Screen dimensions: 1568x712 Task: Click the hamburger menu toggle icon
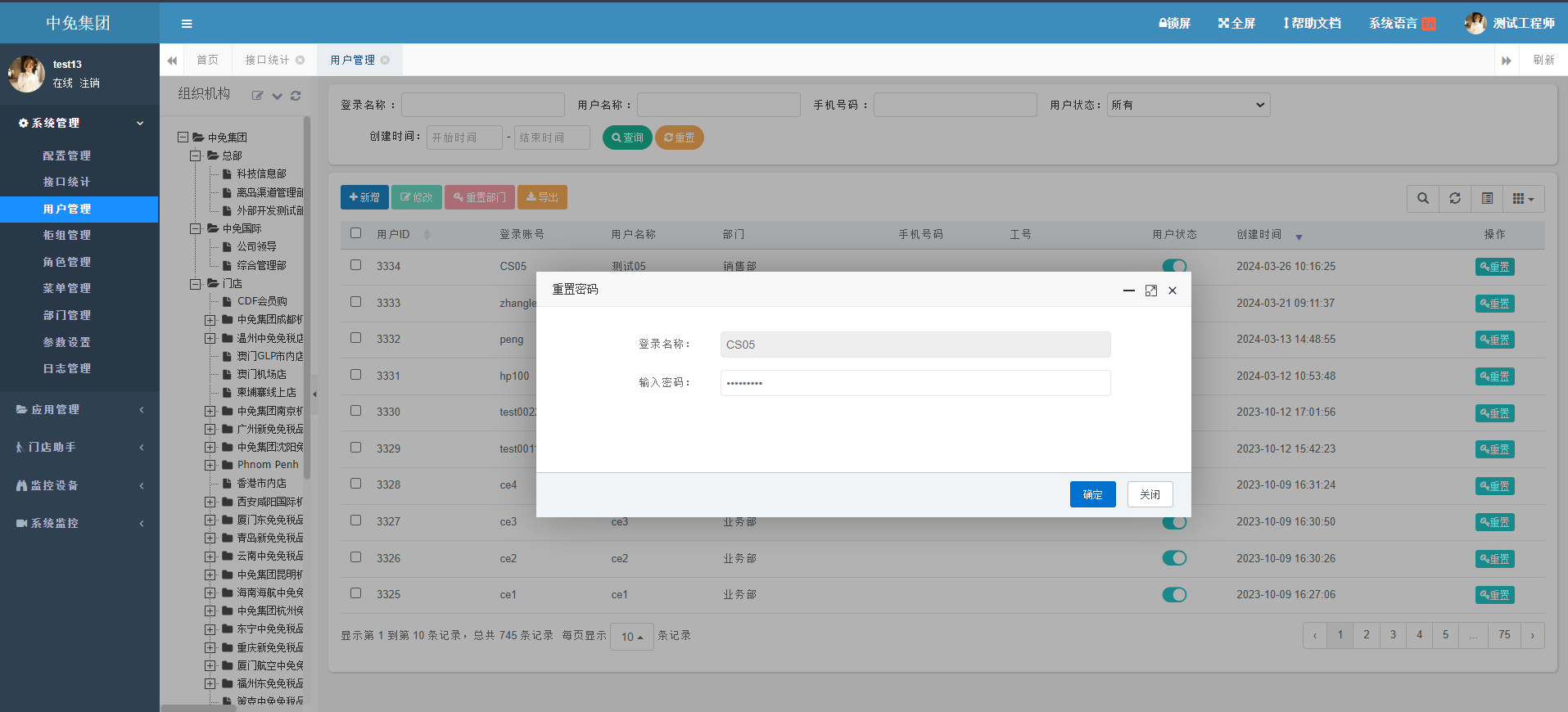(187, 24)
